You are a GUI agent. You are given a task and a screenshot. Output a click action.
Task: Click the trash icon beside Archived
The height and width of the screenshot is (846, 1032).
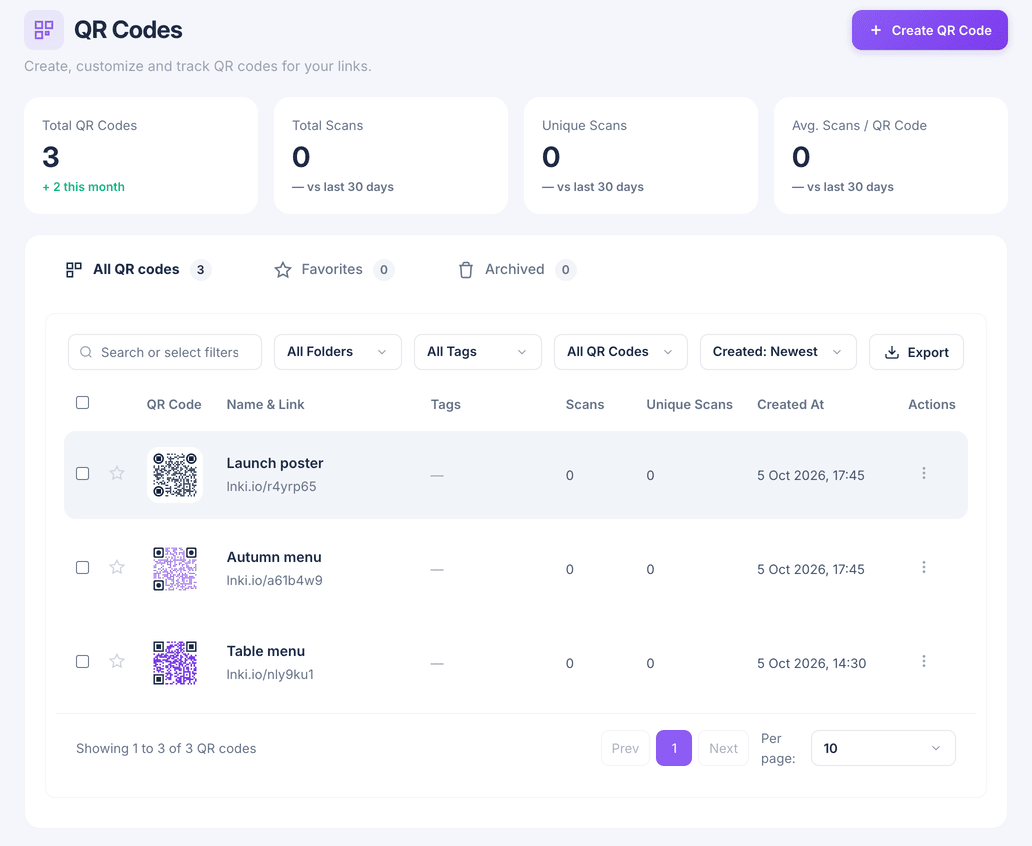click(466, 270)
